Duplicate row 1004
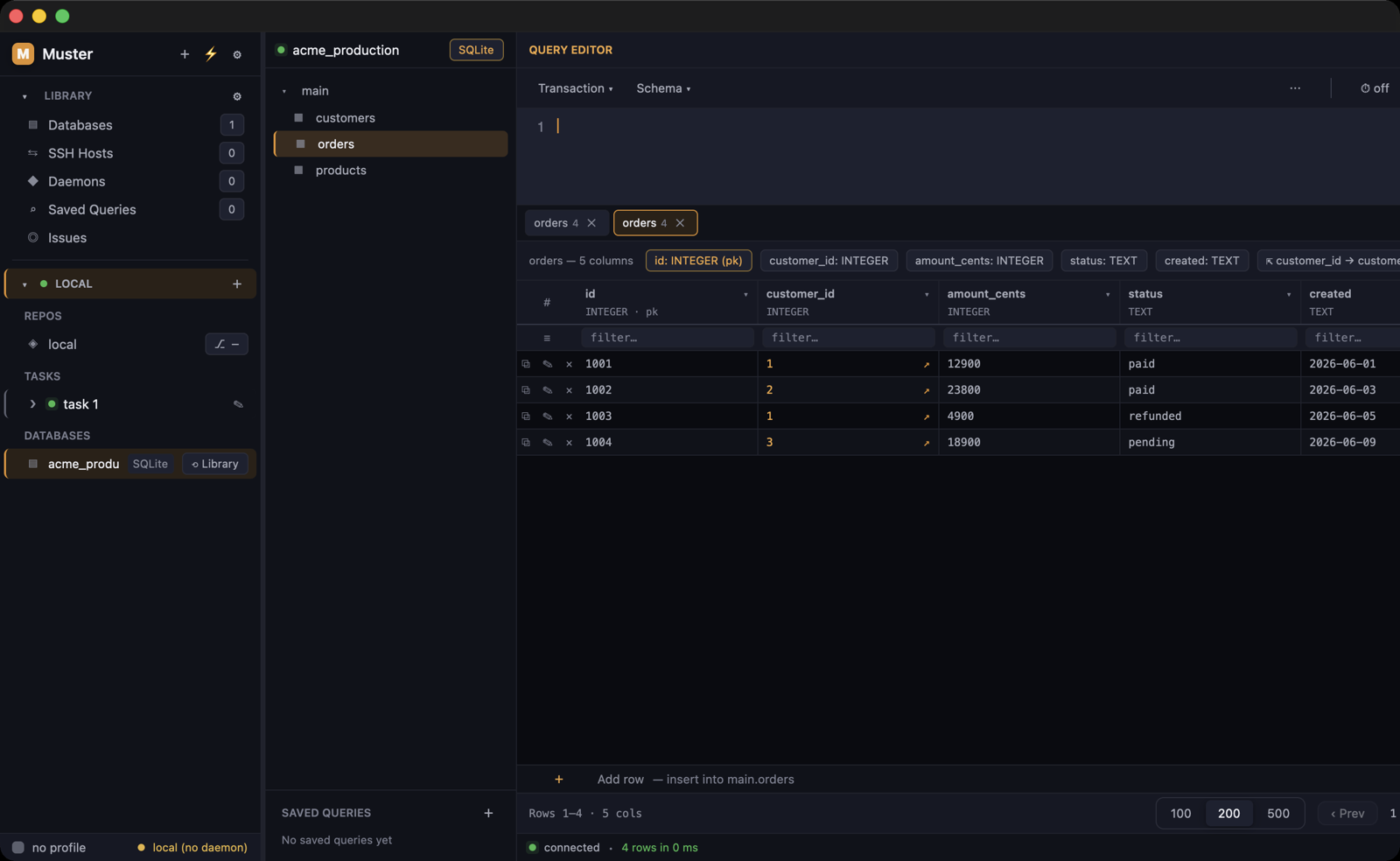This screenshot has width=1400, height=861. coord(526,443)
